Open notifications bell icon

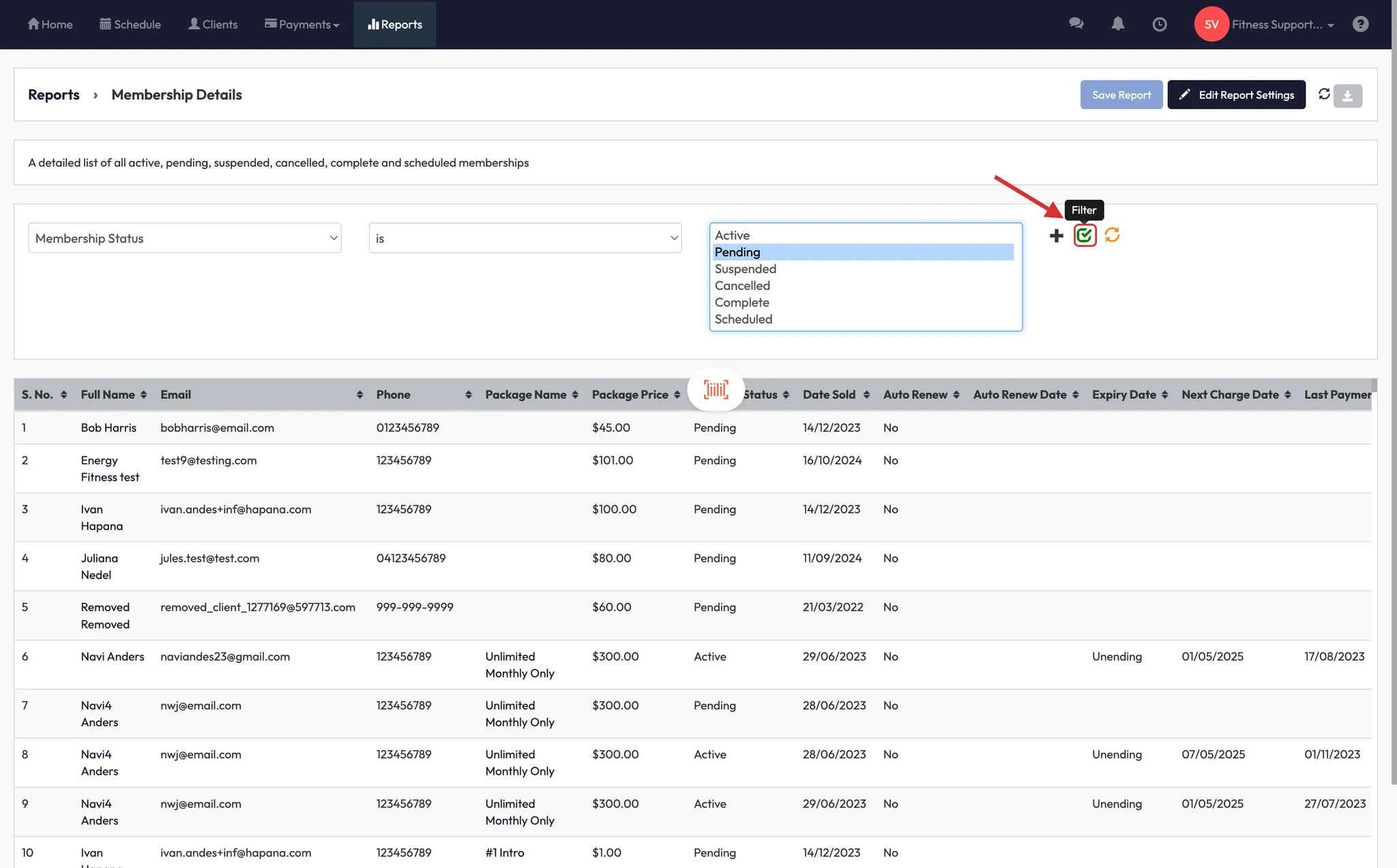coord(1117,24)
